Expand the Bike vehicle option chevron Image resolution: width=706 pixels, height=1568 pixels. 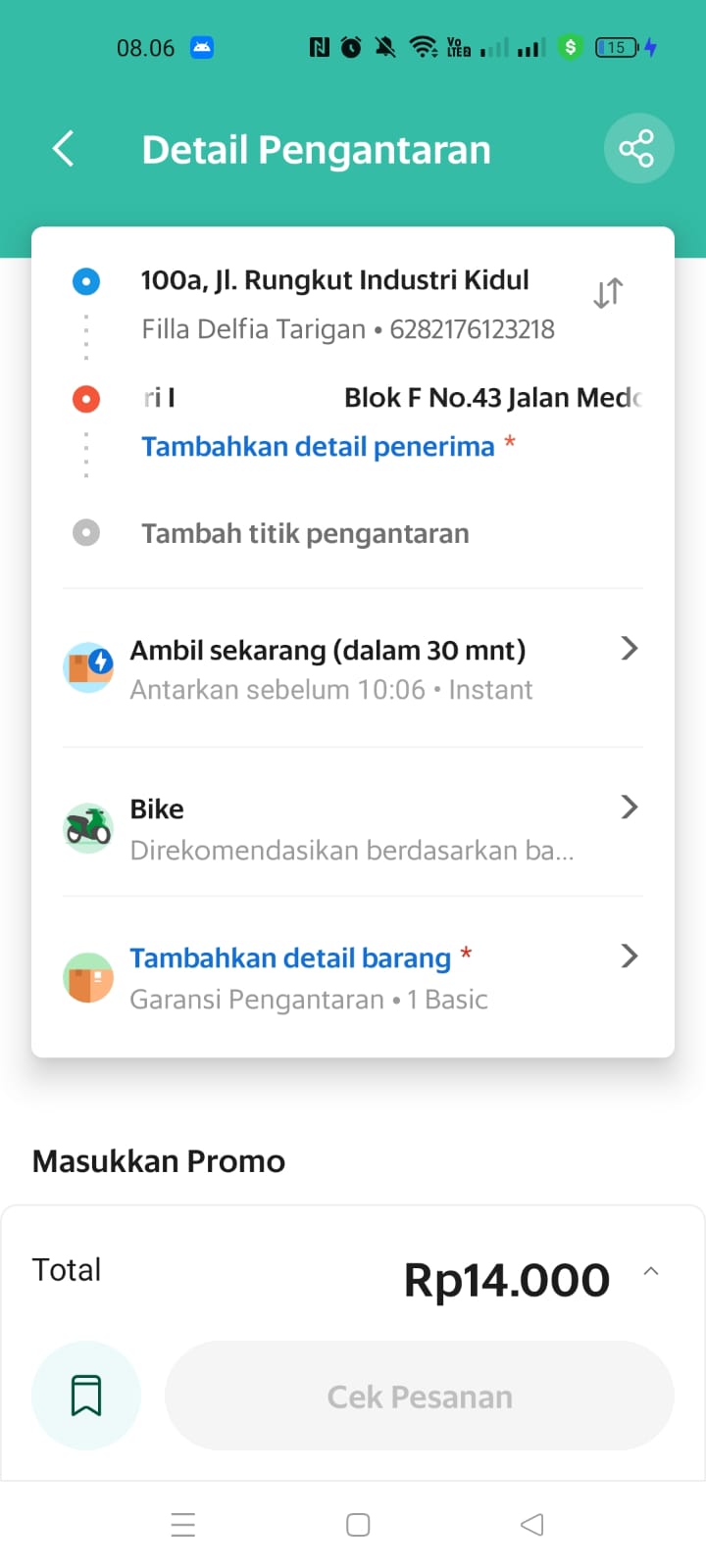(x=630, y=808)
